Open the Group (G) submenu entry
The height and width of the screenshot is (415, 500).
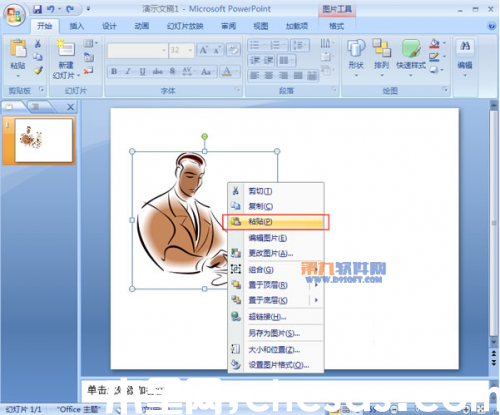coord(276,270)
